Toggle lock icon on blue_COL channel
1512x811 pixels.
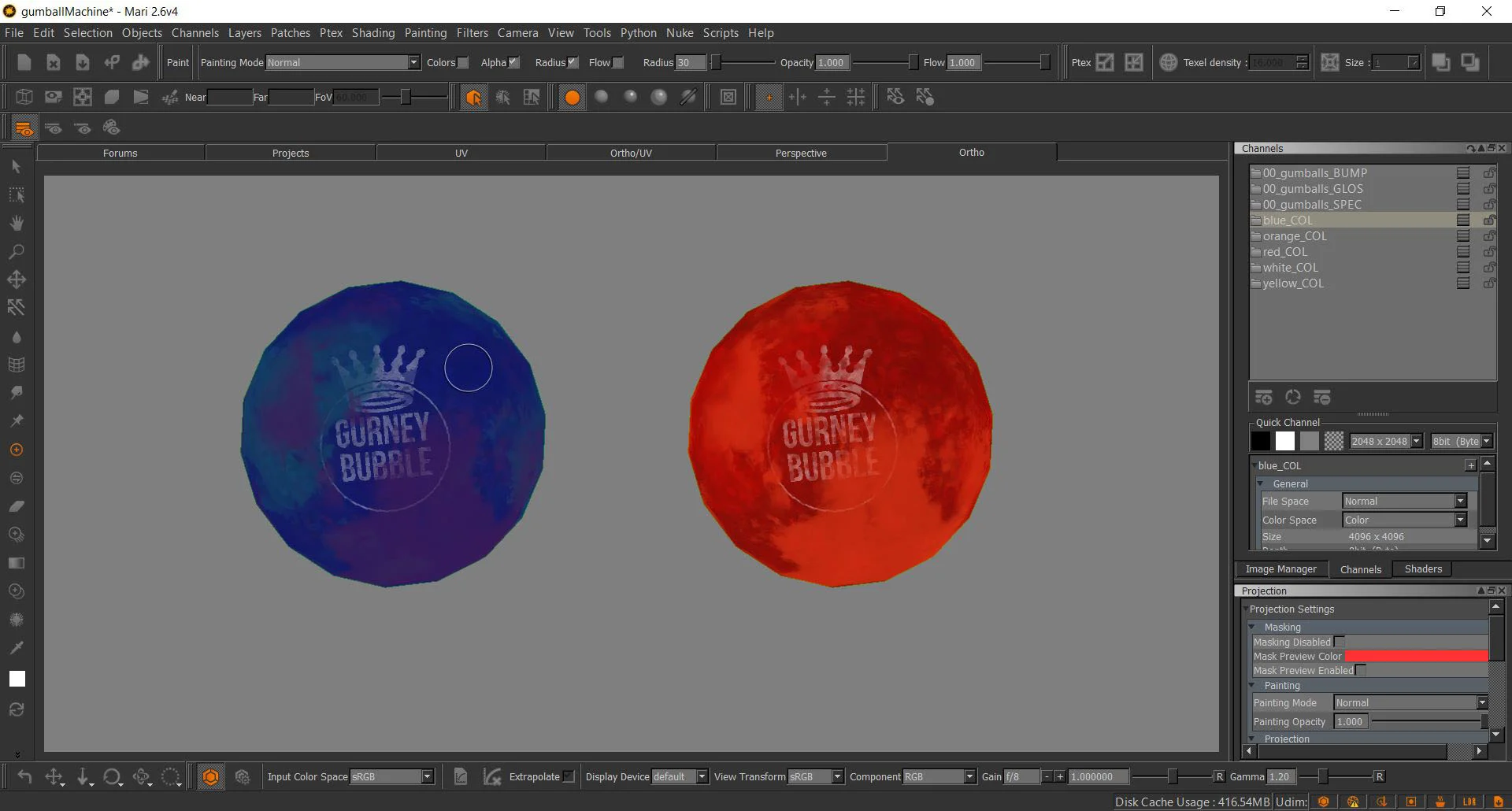pos(1489,220)
